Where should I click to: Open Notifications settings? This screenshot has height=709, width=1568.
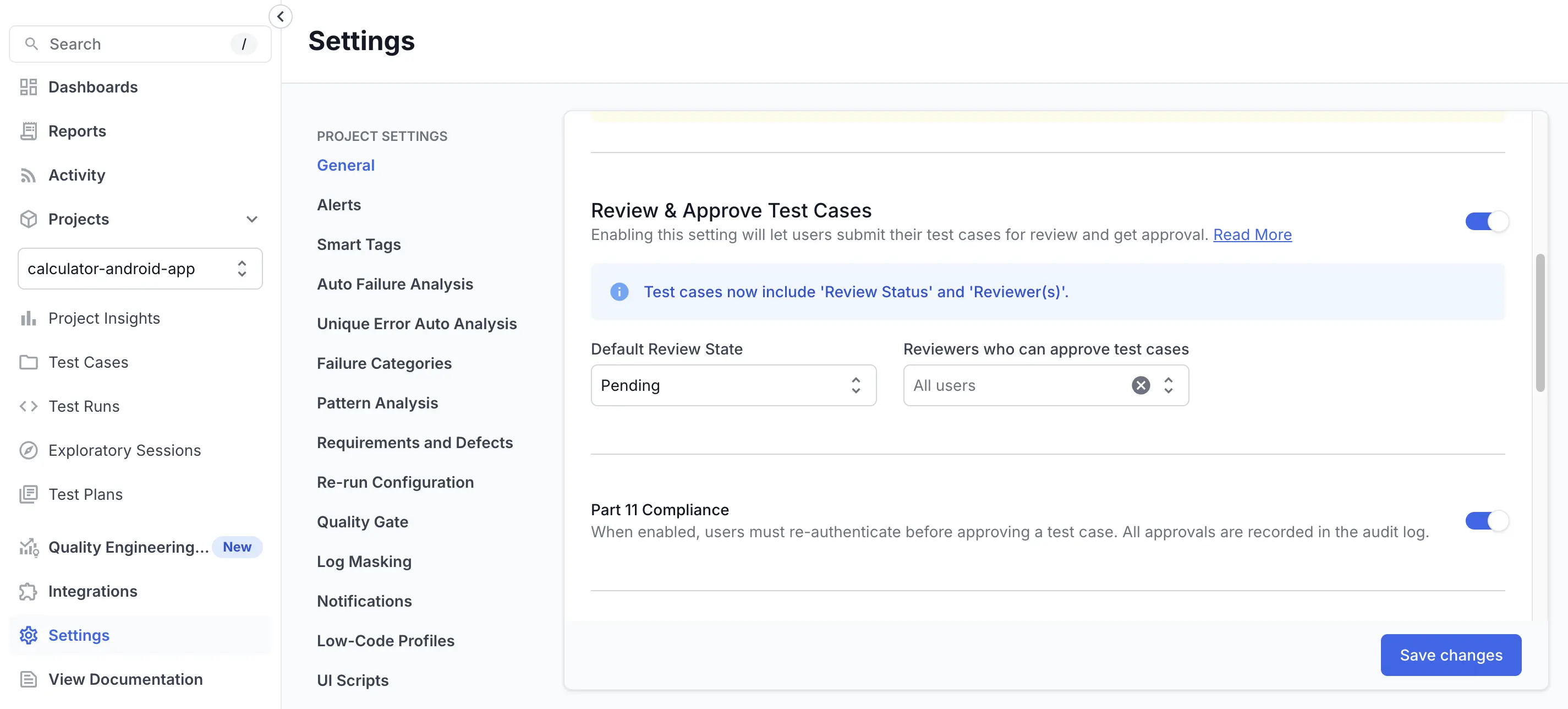point(365,601)
